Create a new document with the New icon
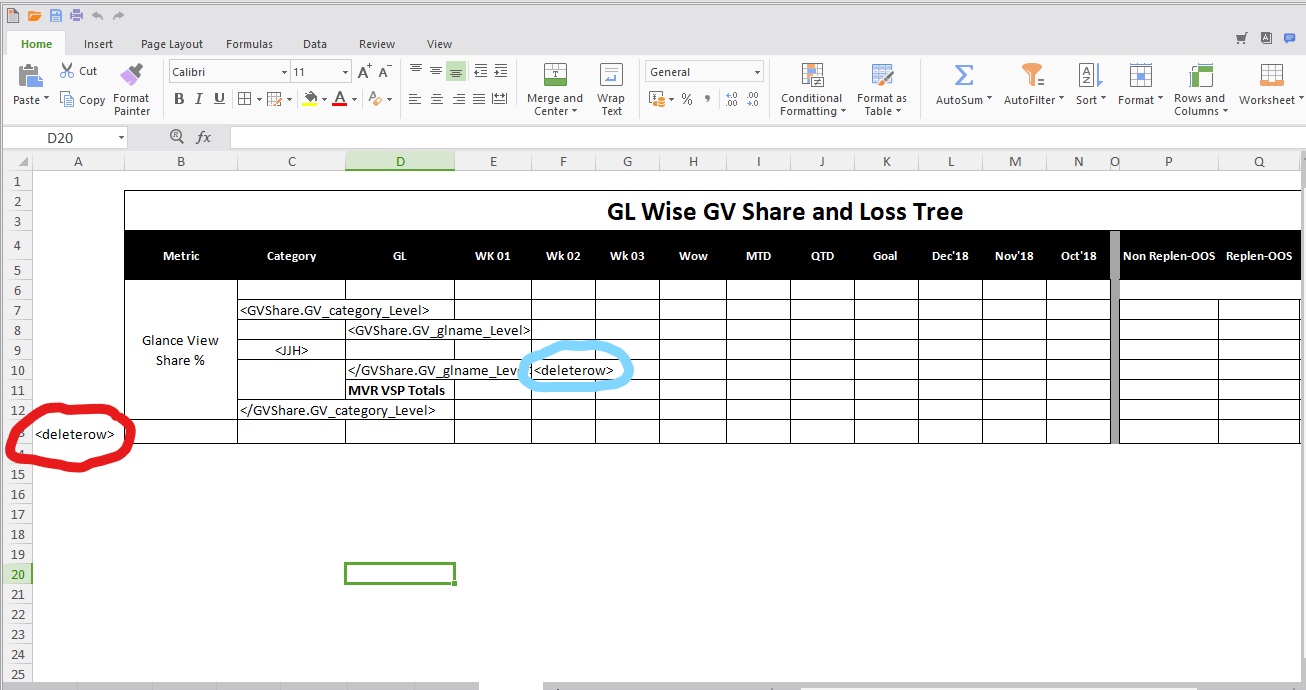This screenshot has height=690, width=1306. 12,15
